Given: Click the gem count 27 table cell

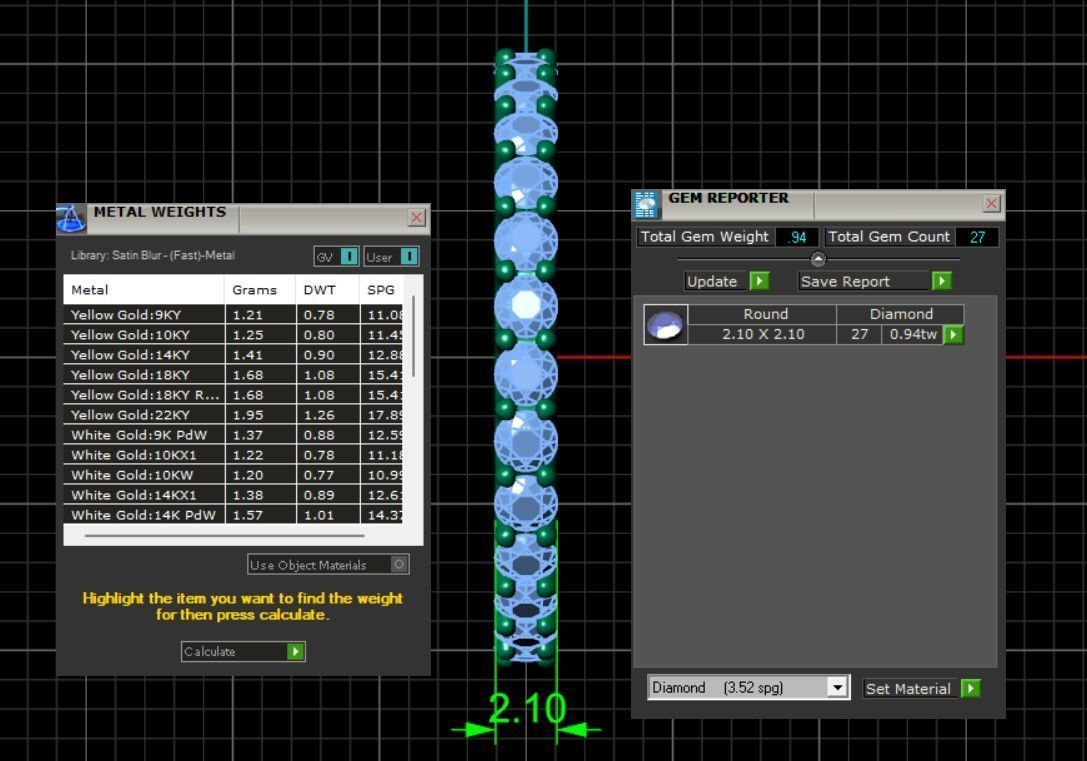Looking at the screenshot, I should coord(860,335).
